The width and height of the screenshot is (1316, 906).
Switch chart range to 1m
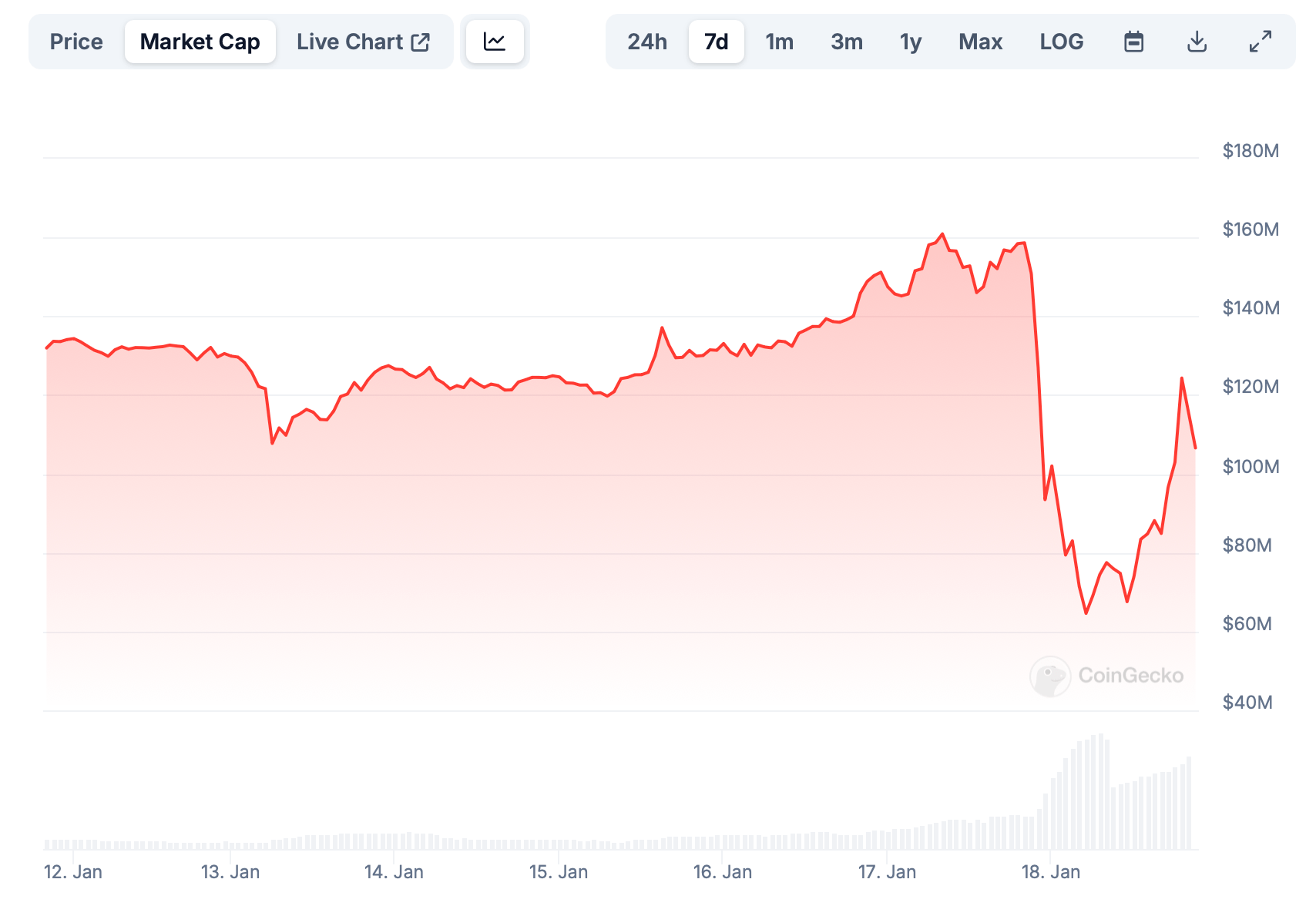pyautogui.click(x=779, y=42)
